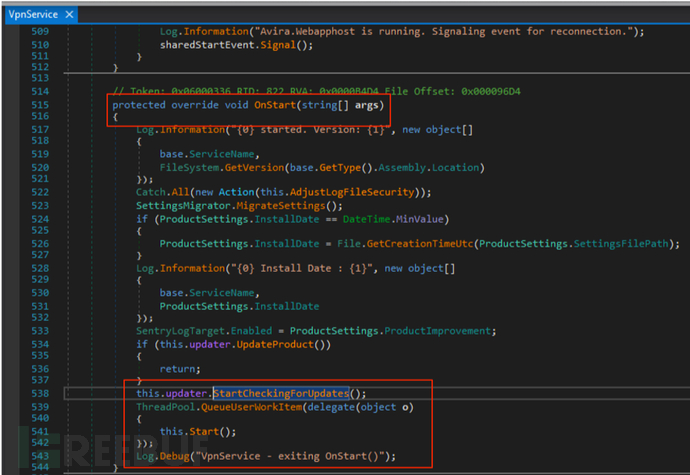Click the Token comment on line 514
Viewport: 690px width, 475px height.
tap(316, 91)
